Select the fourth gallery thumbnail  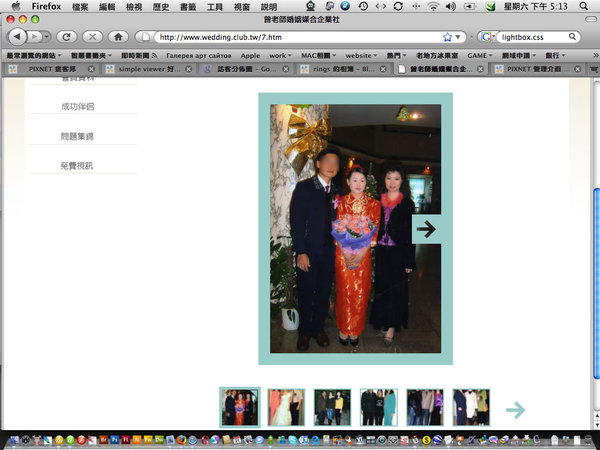pos(378,407)
